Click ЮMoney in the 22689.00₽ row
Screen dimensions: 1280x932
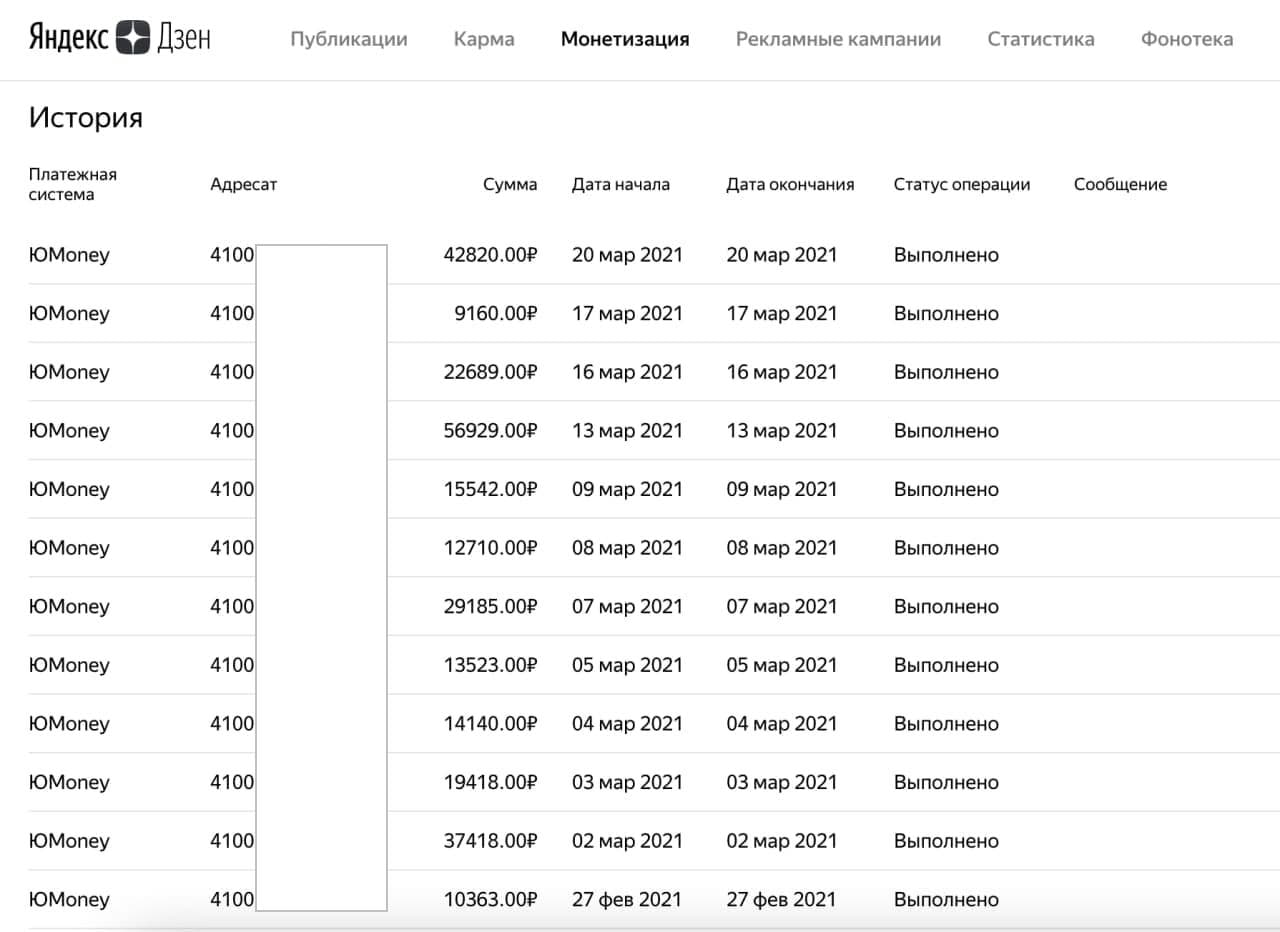[69, 372]
